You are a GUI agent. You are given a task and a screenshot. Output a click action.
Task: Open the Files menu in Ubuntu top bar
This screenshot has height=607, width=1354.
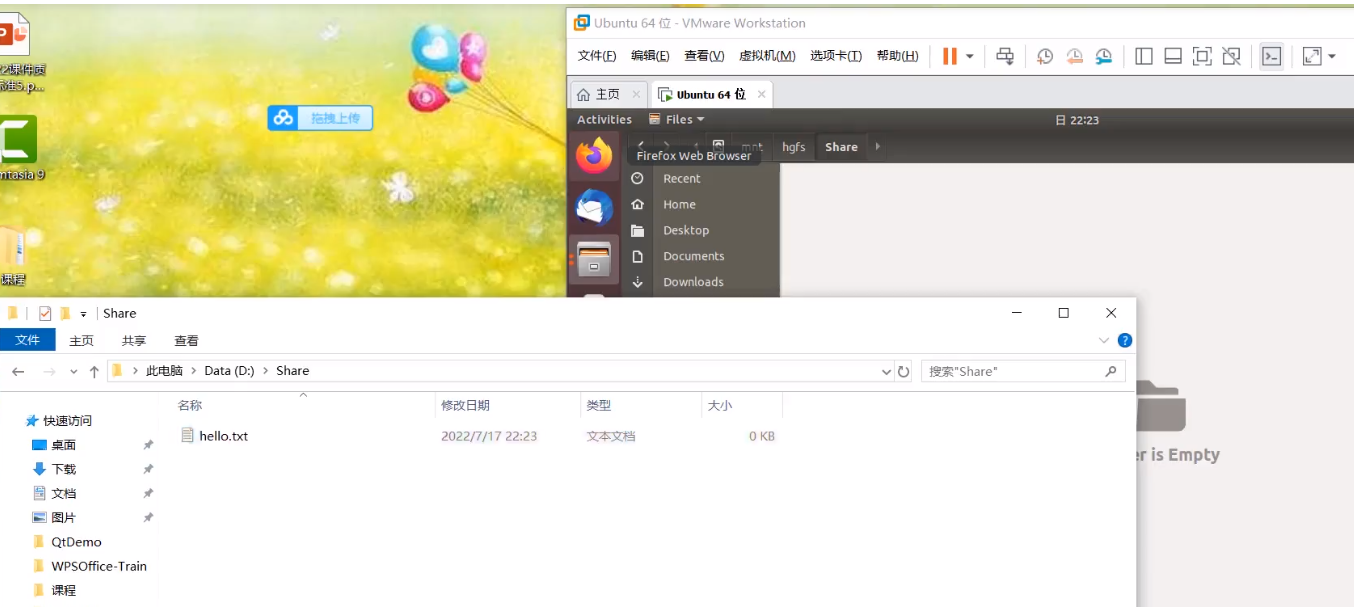pyautogui.click(x=676, y=119)
